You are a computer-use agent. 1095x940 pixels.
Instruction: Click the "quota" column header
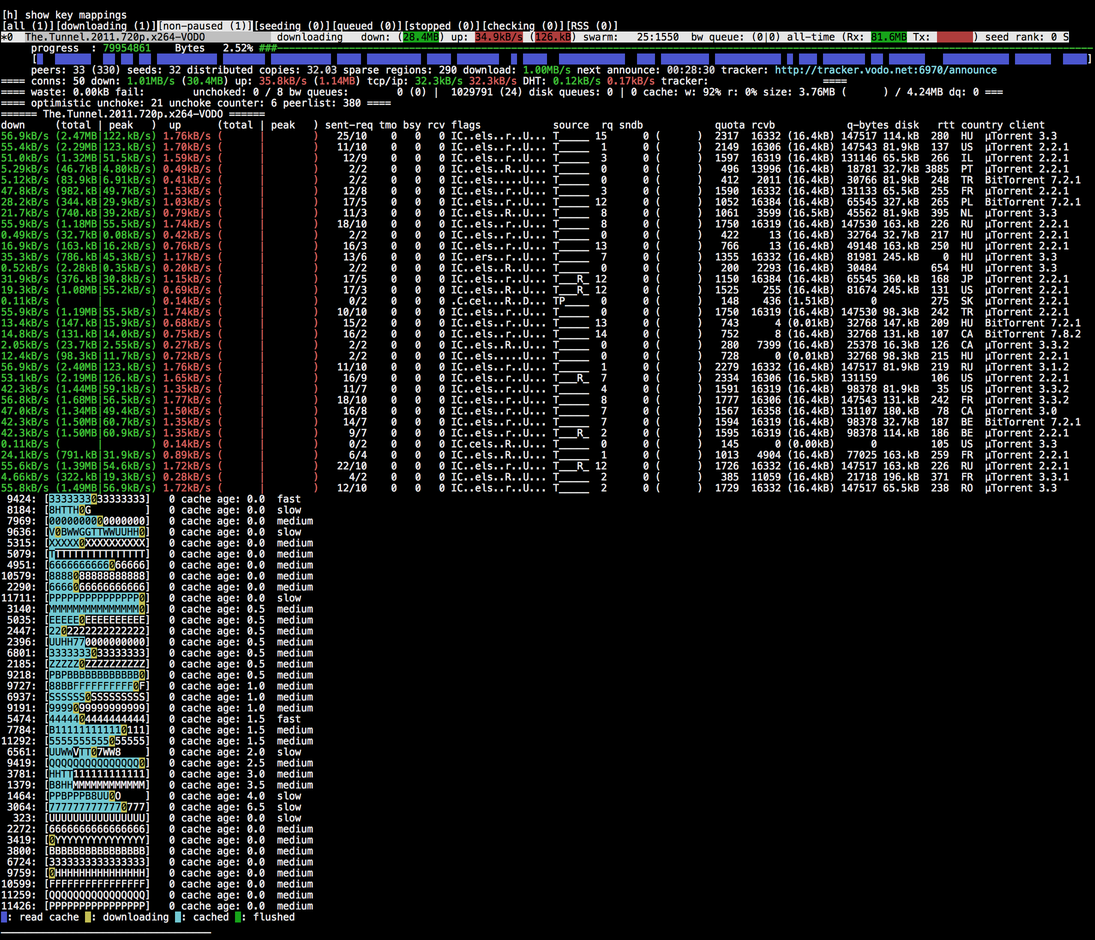pos(730,125)
